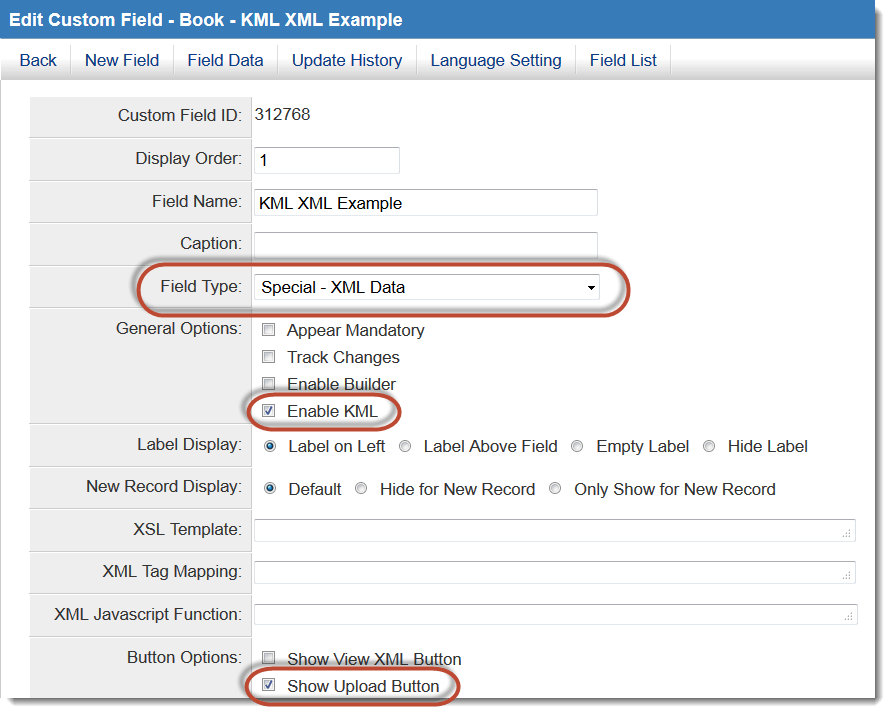This screenshot has width=890, height=713.
Task: Check the Appear Mandatory checkbox
Action: coord(268,330)
